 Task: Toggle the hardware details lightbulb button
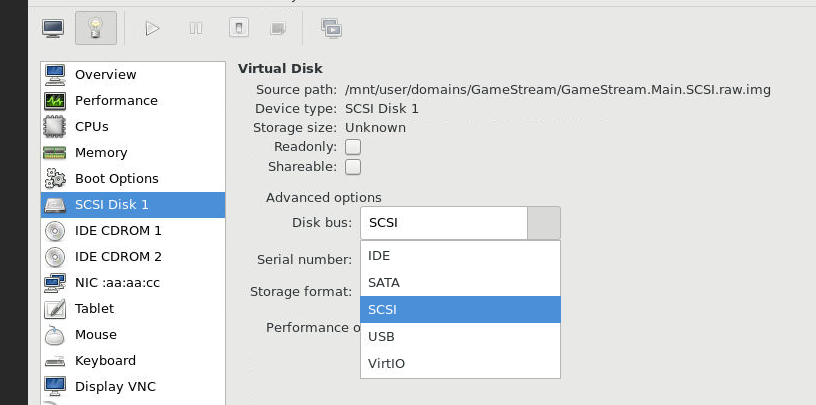(96, 28)
